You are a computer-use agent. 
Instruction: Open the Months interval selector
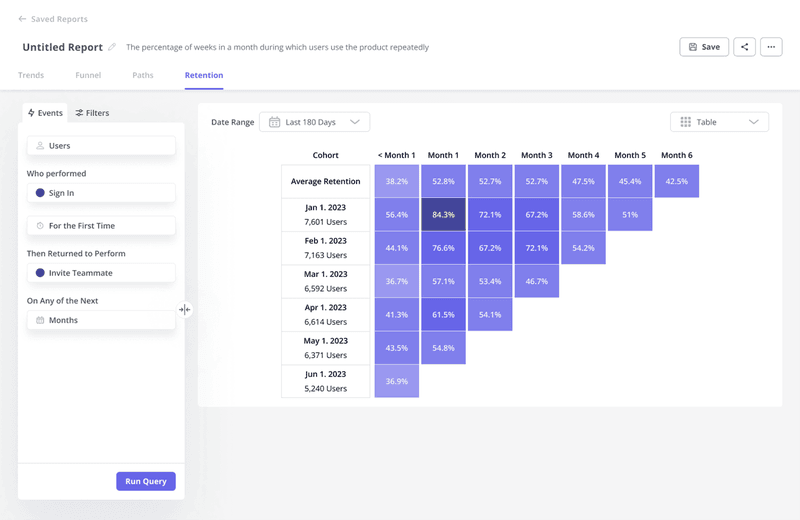pos(101,320)
